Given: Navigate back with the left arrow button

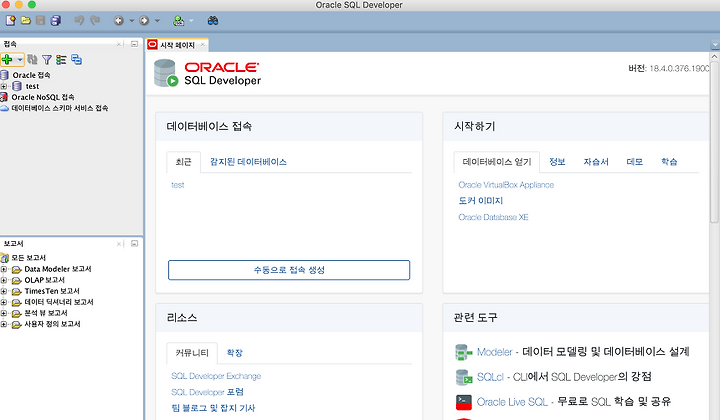Looking at the screenshot, I should (119, 20).
